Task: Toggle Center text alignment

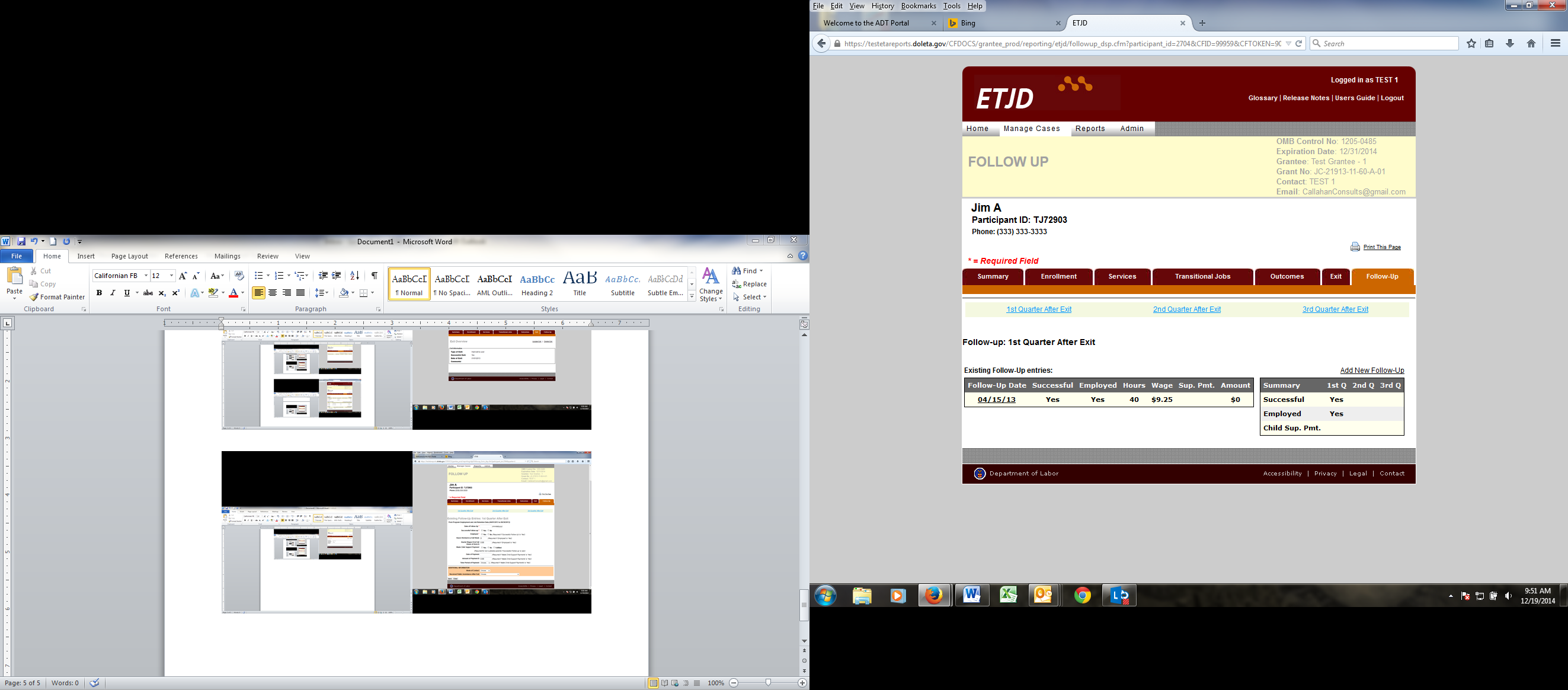Action: tap(273, 293)
